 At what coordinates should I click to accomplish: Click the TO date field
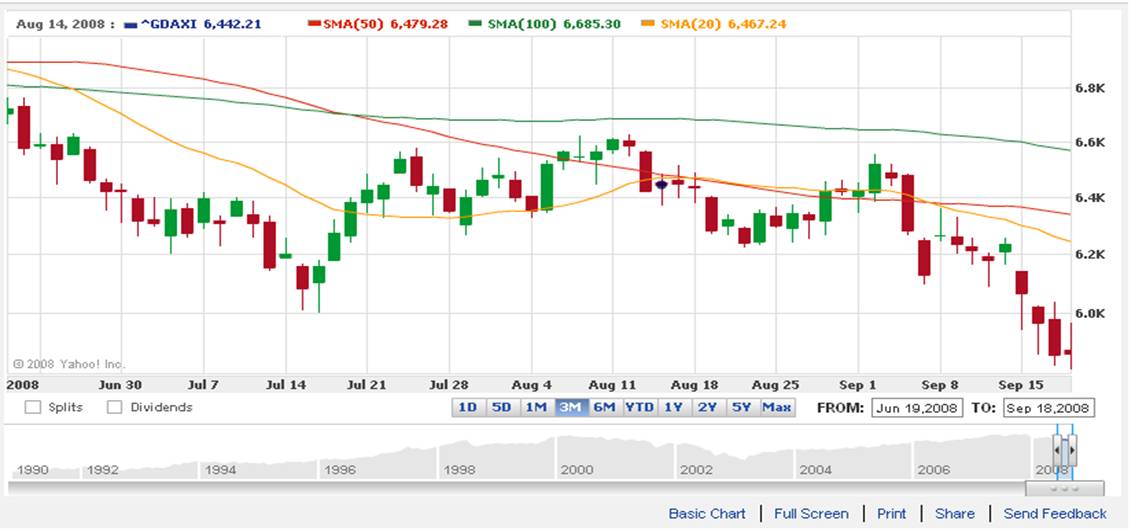pyautogui.click(x=1048, y=408)
